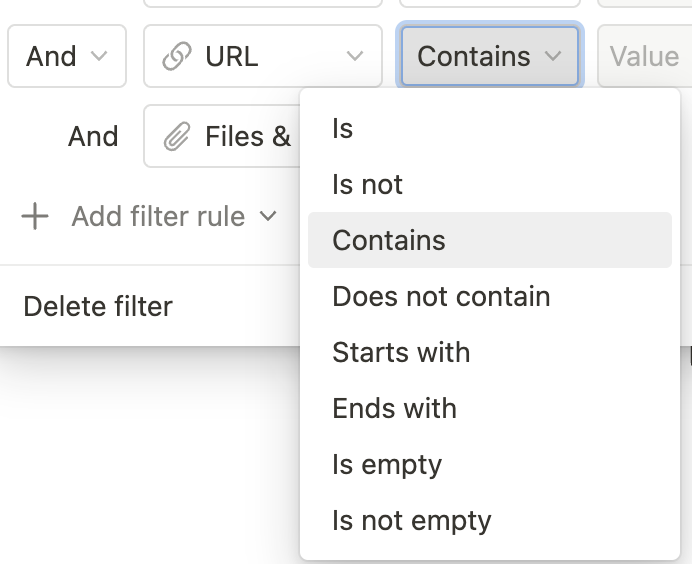Open the And conjunction dropdown
692x564 pixels.
[x=67, y=57]
